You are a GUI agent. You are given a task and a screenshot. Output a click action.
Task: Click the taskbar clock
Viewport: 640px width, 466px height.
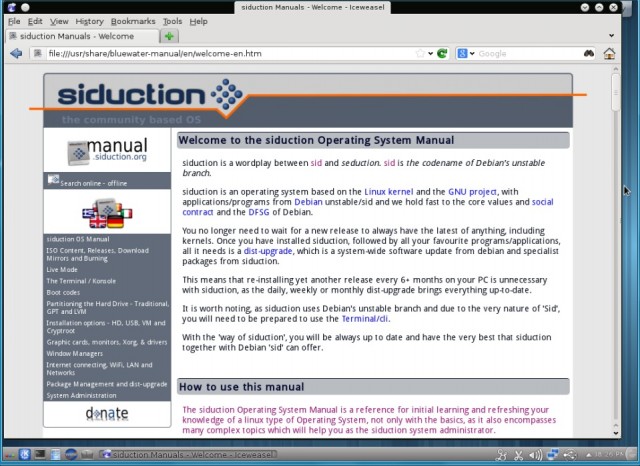[x=609, y=454]
